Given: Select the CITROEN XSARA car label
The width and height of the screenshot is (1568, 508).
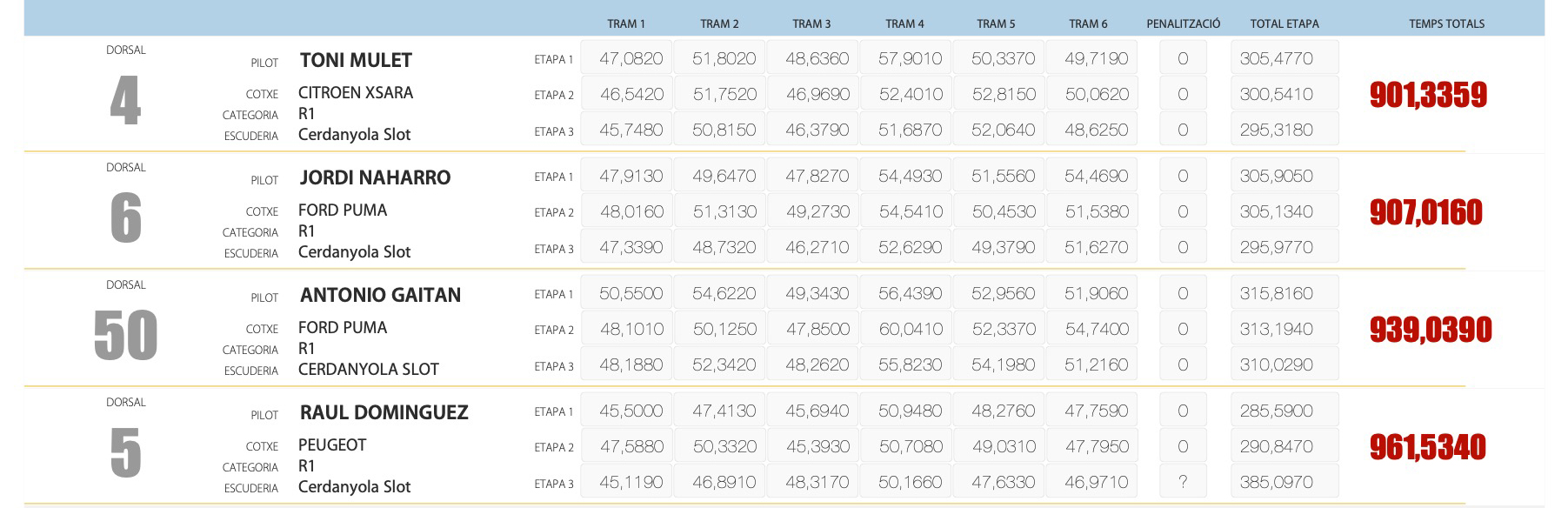Looking at the screenshot, I should click(x=355, y=92).
